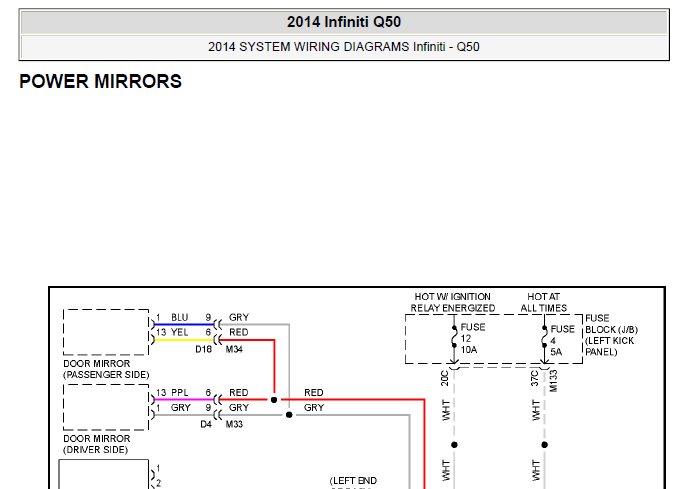Select the "FUSE 4 5A" text
675x489 pixels.
point(562,340)
